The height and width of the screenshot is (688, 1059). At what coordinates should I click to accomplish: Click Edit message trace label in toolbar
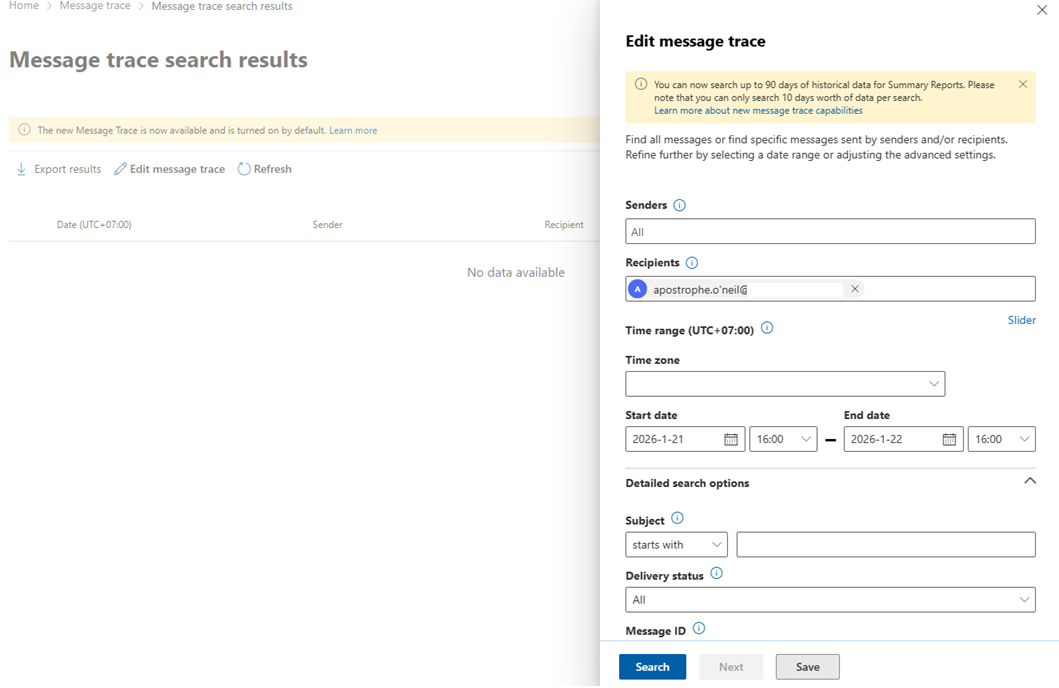coord(177,169)
